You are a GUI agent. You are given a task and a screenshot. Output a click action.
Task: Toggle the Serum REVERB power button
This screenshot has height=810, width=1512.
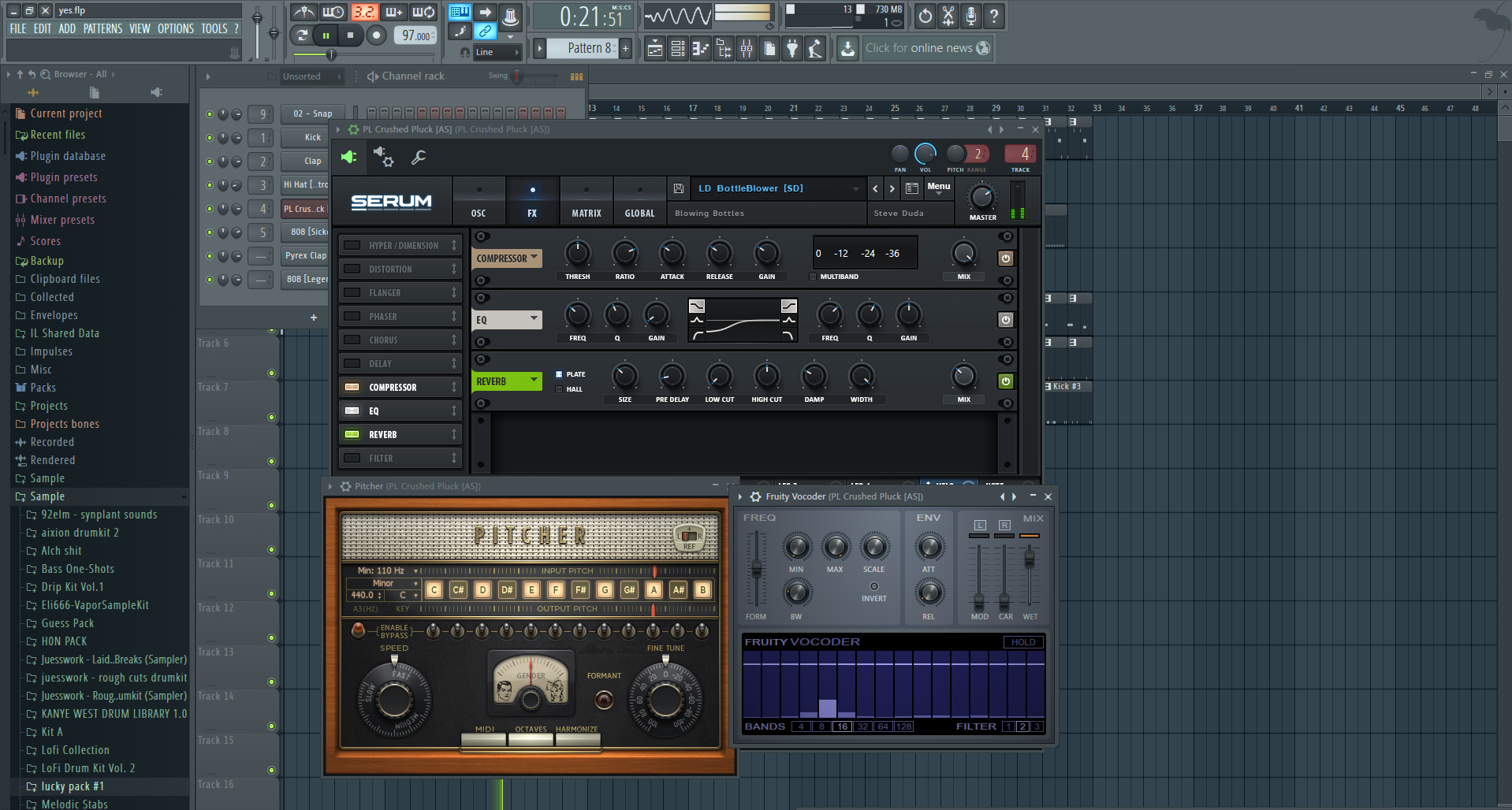tap(1006, 381)
